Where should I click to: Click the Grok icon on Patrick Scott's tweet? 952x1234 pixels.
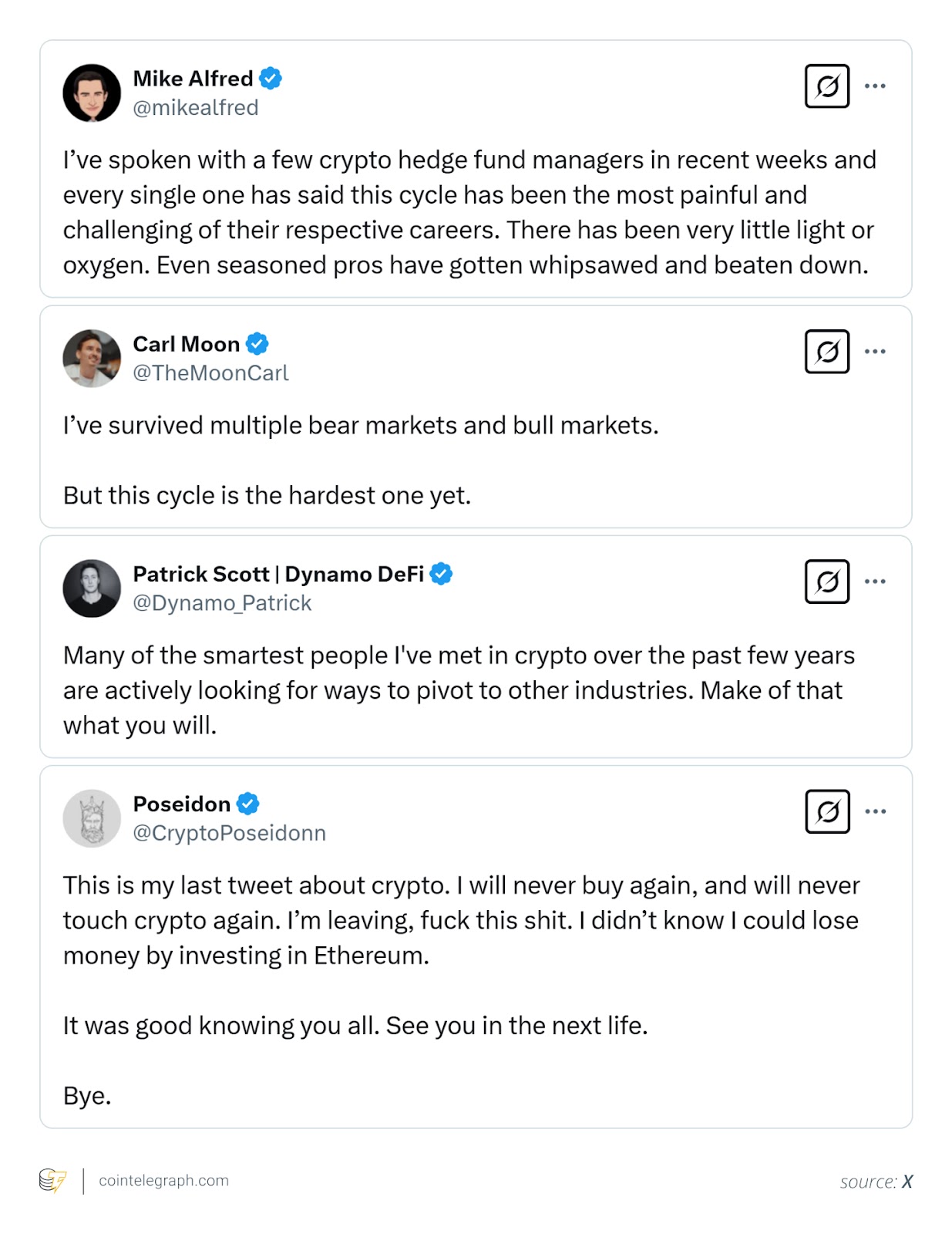click(826, 582)
